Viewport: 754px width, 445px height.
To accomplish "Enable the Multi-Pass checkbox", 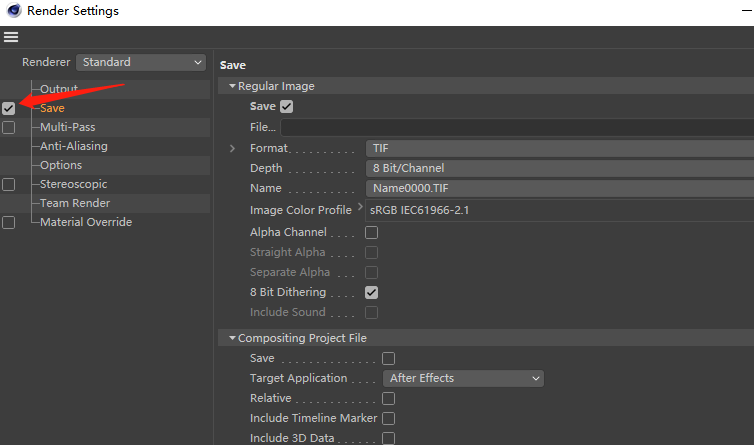I will tap(9, 128).
